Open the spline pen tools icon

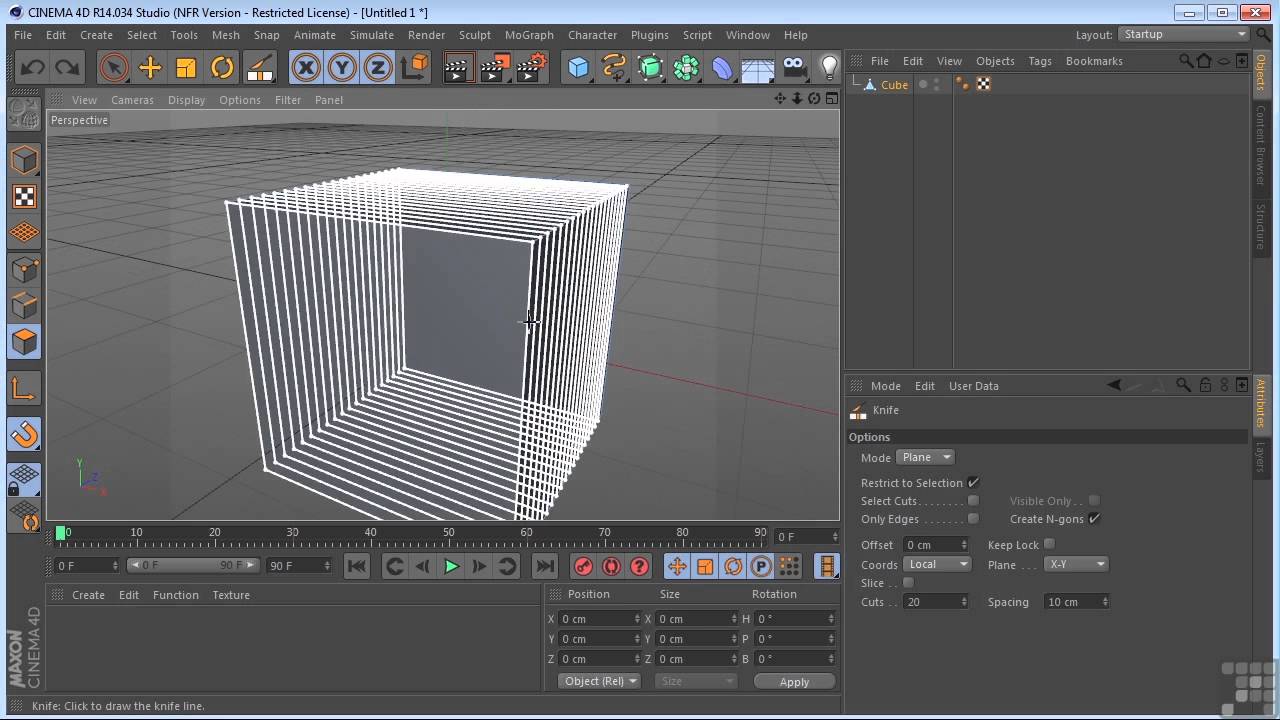pos(614,67)
